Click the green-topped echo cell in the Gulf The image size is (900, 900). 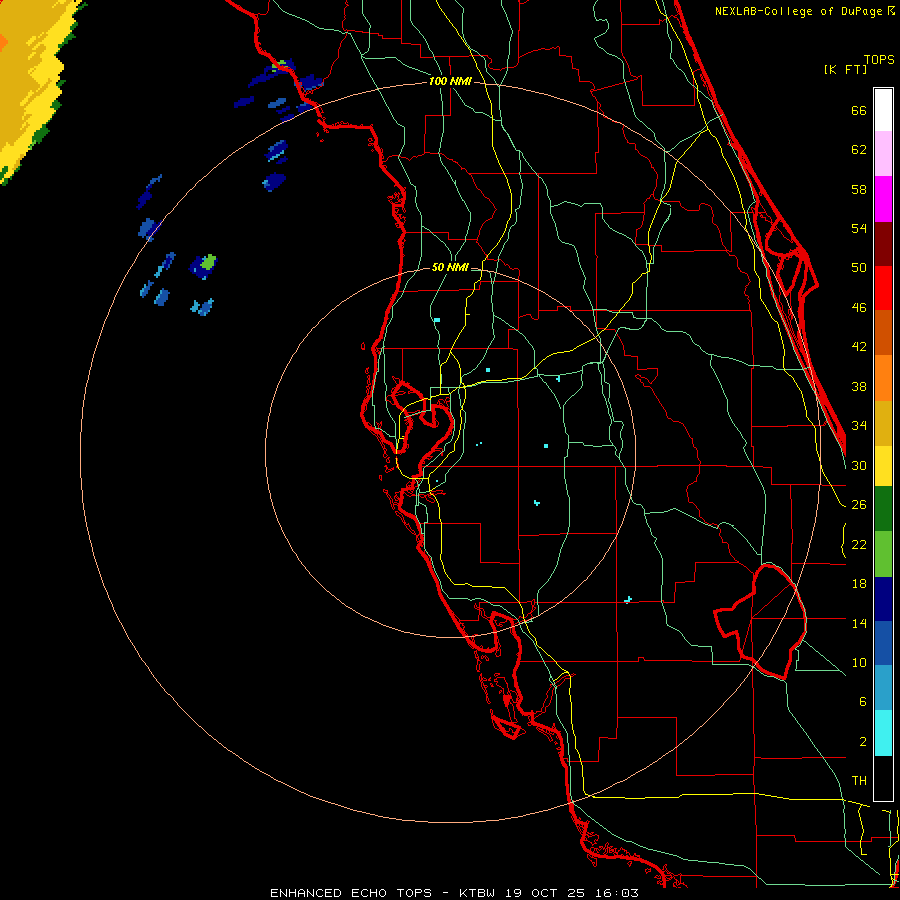point(203,266)
